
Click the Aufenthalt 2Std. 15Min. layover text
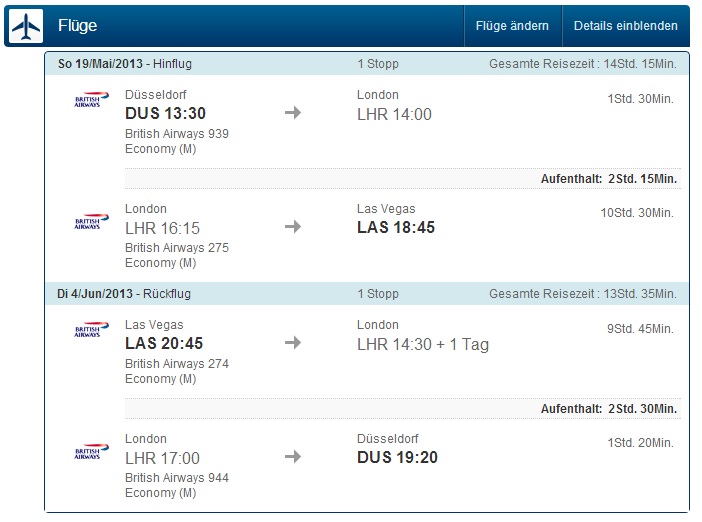[x=609, y=179]
